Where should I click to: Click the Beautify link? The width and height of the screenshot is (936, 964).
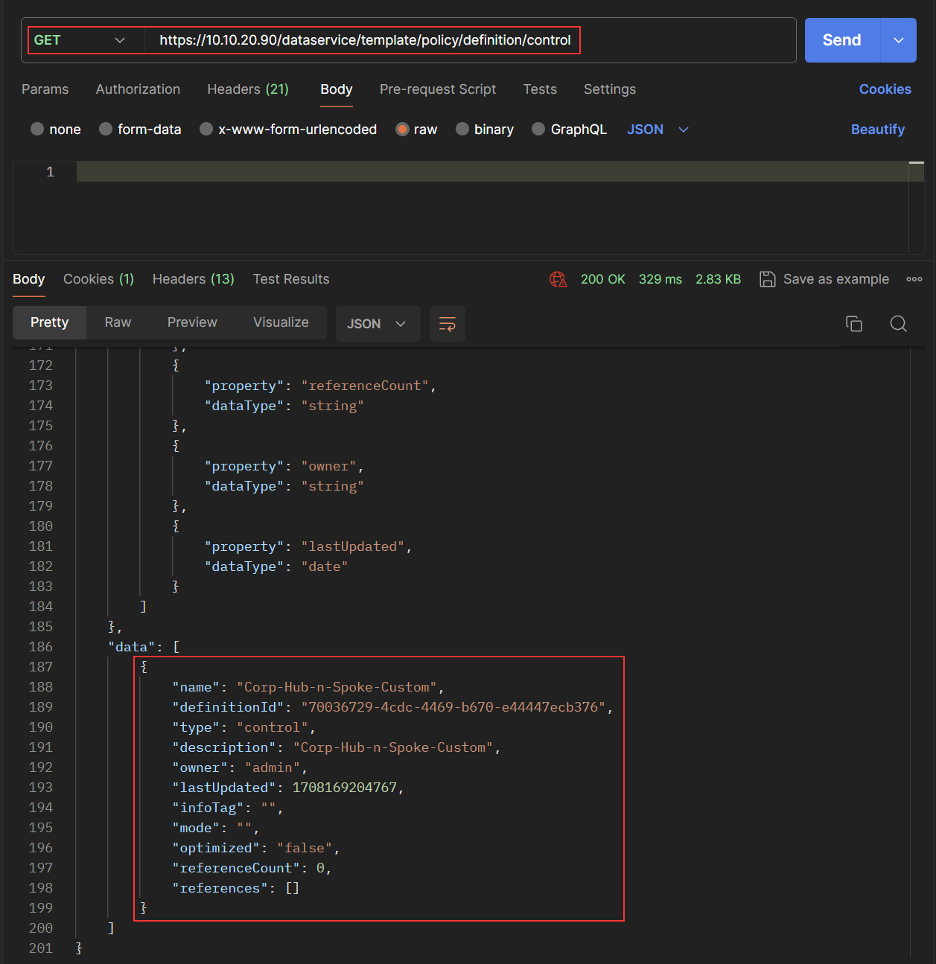pyautogui.click(x=877, y=129)
